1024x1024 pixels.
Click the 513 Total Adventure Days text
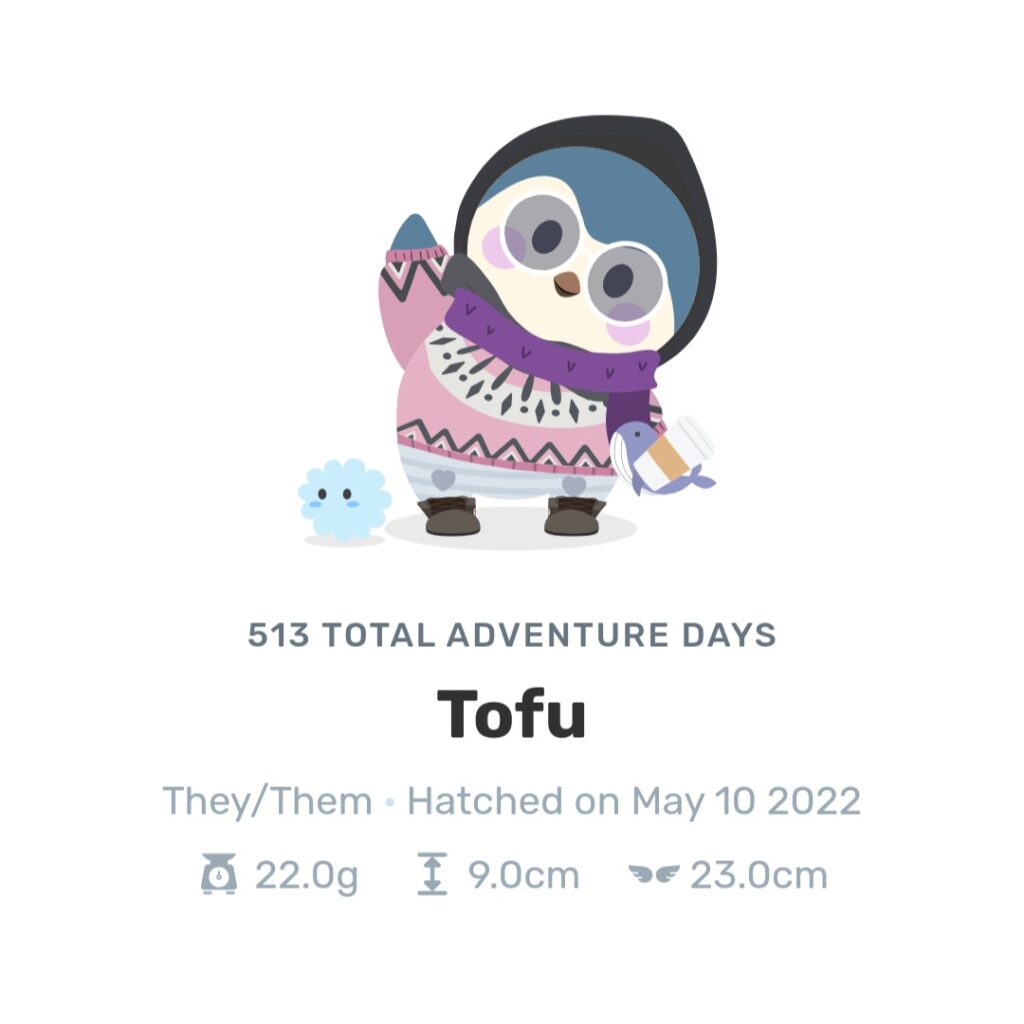tap(512, 635)
